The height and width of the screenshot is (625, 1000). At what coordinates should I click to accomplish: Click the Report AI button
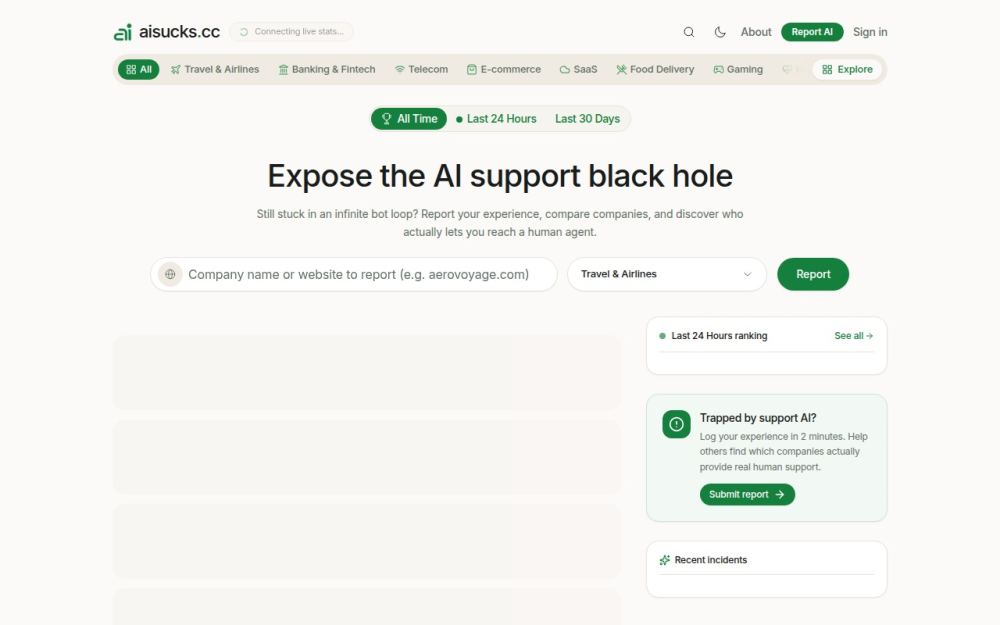(x=812, y=32)
